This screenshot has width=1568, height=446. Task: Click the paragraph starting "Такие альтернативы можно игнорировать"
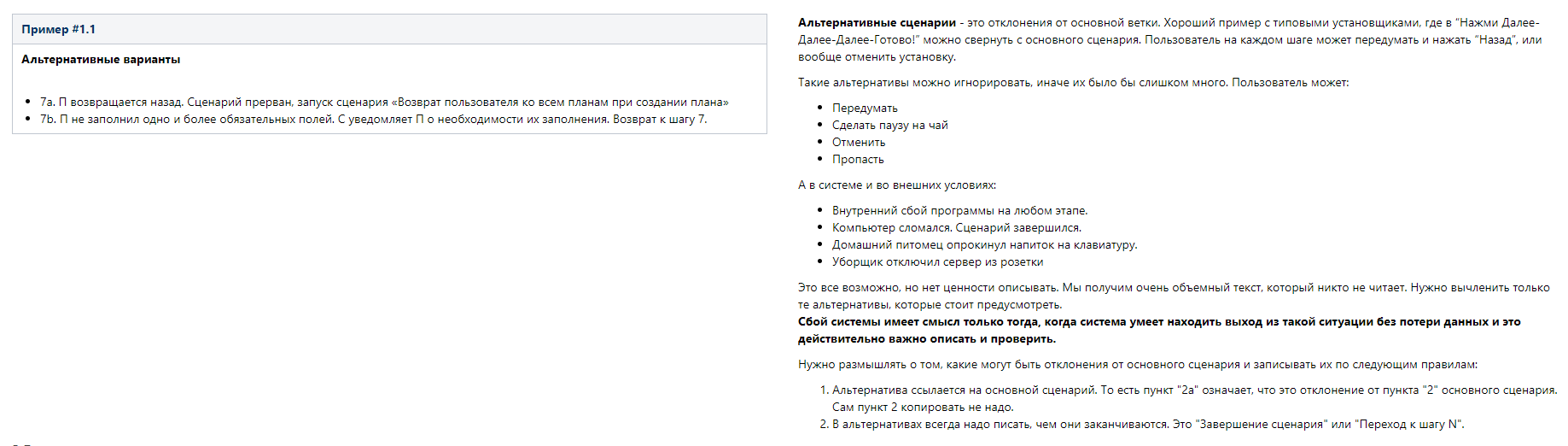click(x=1073, y=83)
